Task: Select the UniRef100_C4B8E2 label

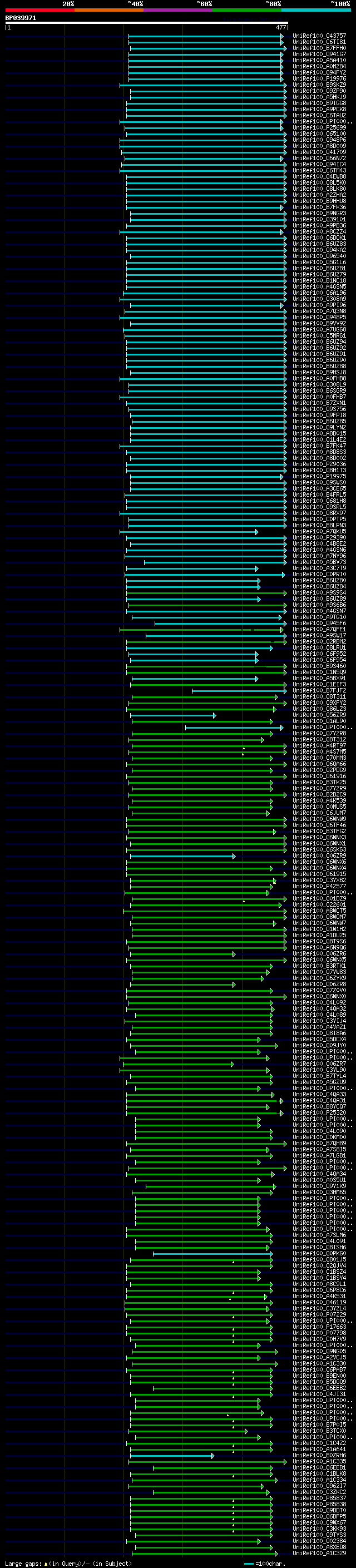Action: pyautogui.click(x=319, y=543)
